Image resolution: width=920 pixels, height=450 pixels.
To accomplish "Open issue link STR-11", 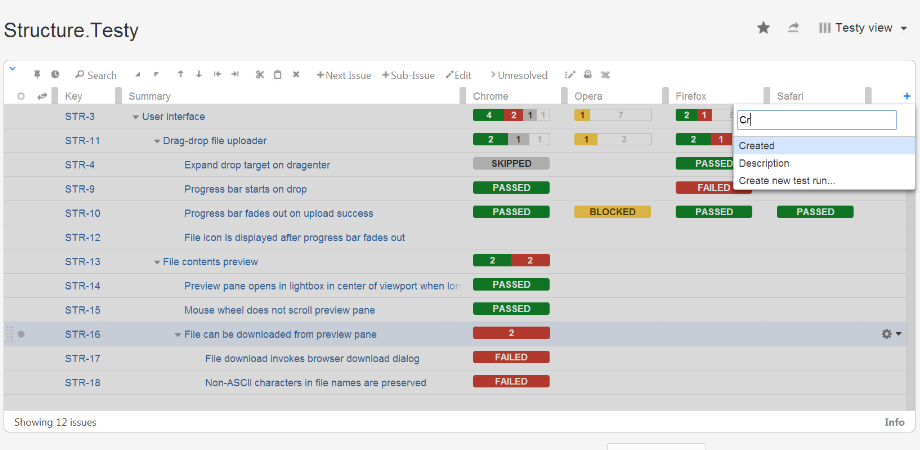I will (82, 140).
